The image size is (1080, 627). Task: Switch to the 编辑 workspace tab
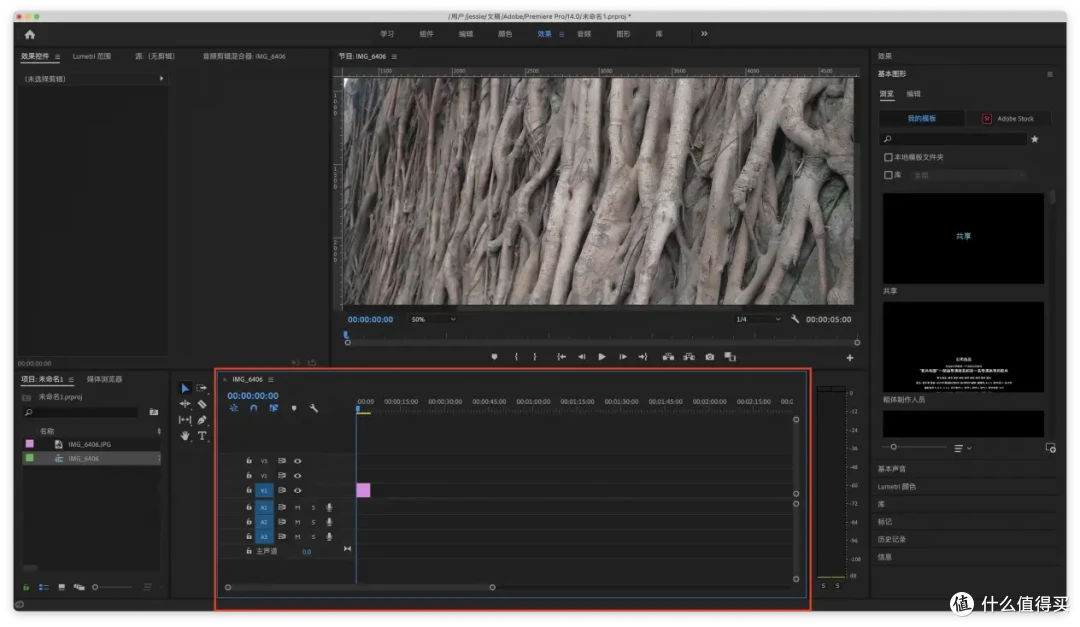click(x=466, y=34)
